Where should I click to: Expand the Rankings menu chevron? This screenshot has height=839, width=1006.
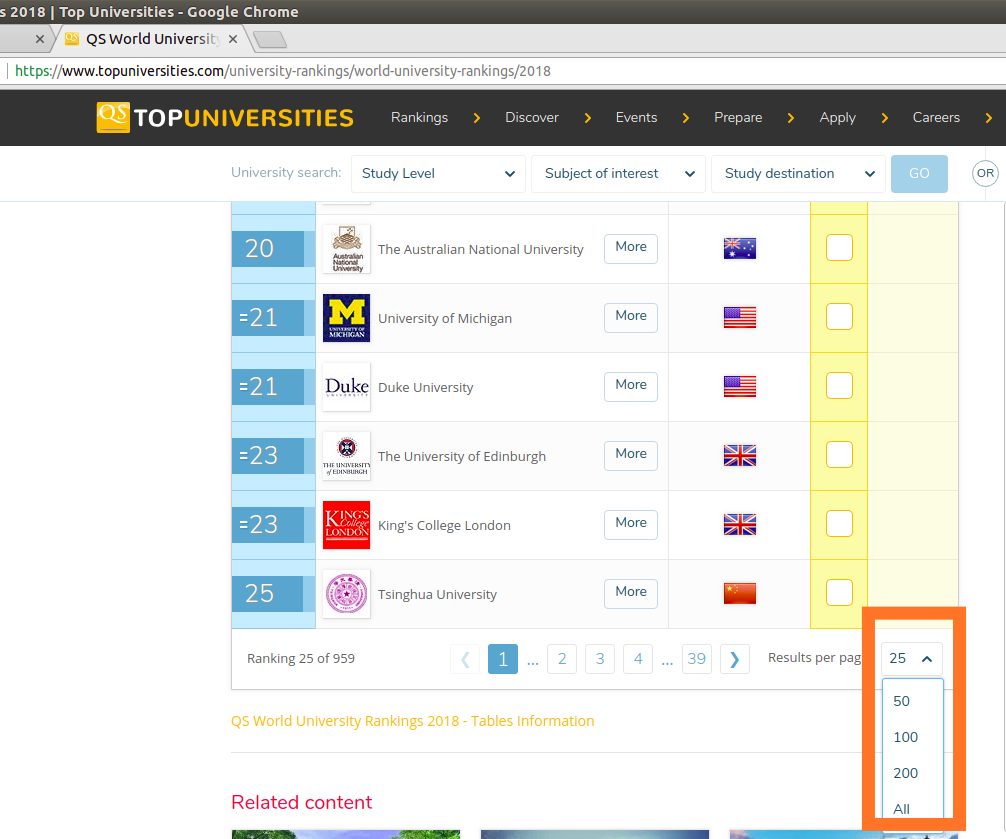pos(477,118)
